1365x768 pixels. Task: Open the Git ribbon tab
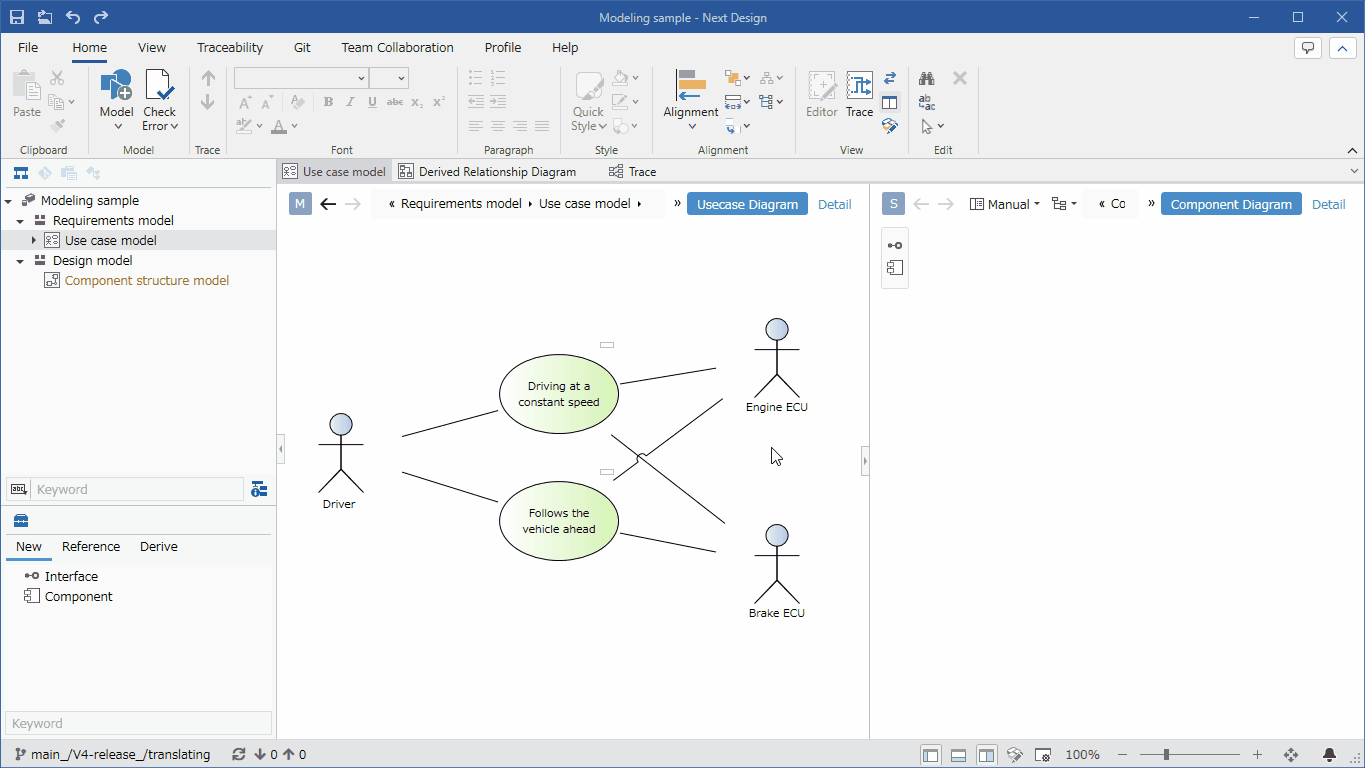[302, 47]
